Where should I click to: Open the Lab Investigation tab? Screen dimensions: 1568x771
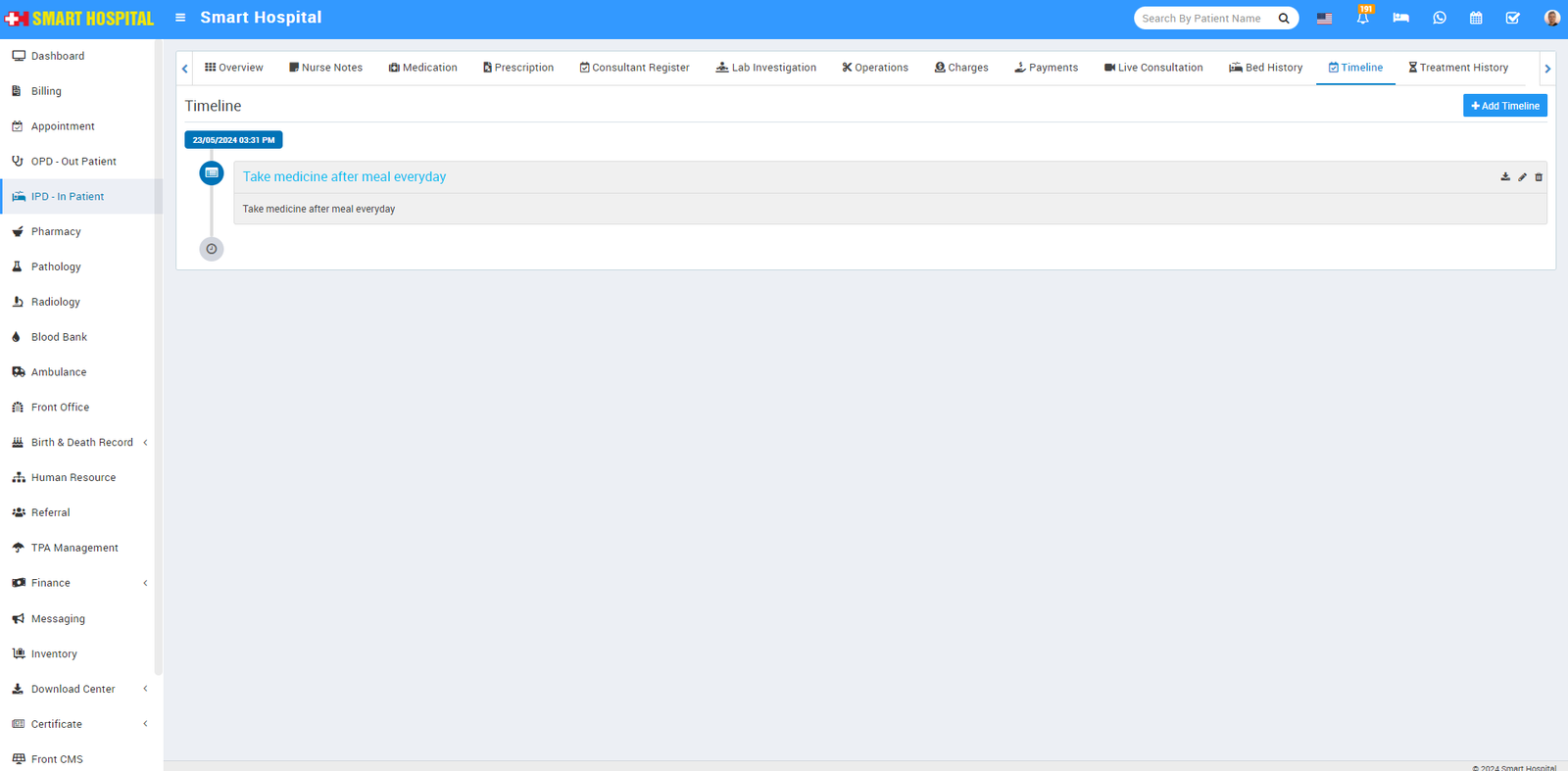click(x=765, y=68)
